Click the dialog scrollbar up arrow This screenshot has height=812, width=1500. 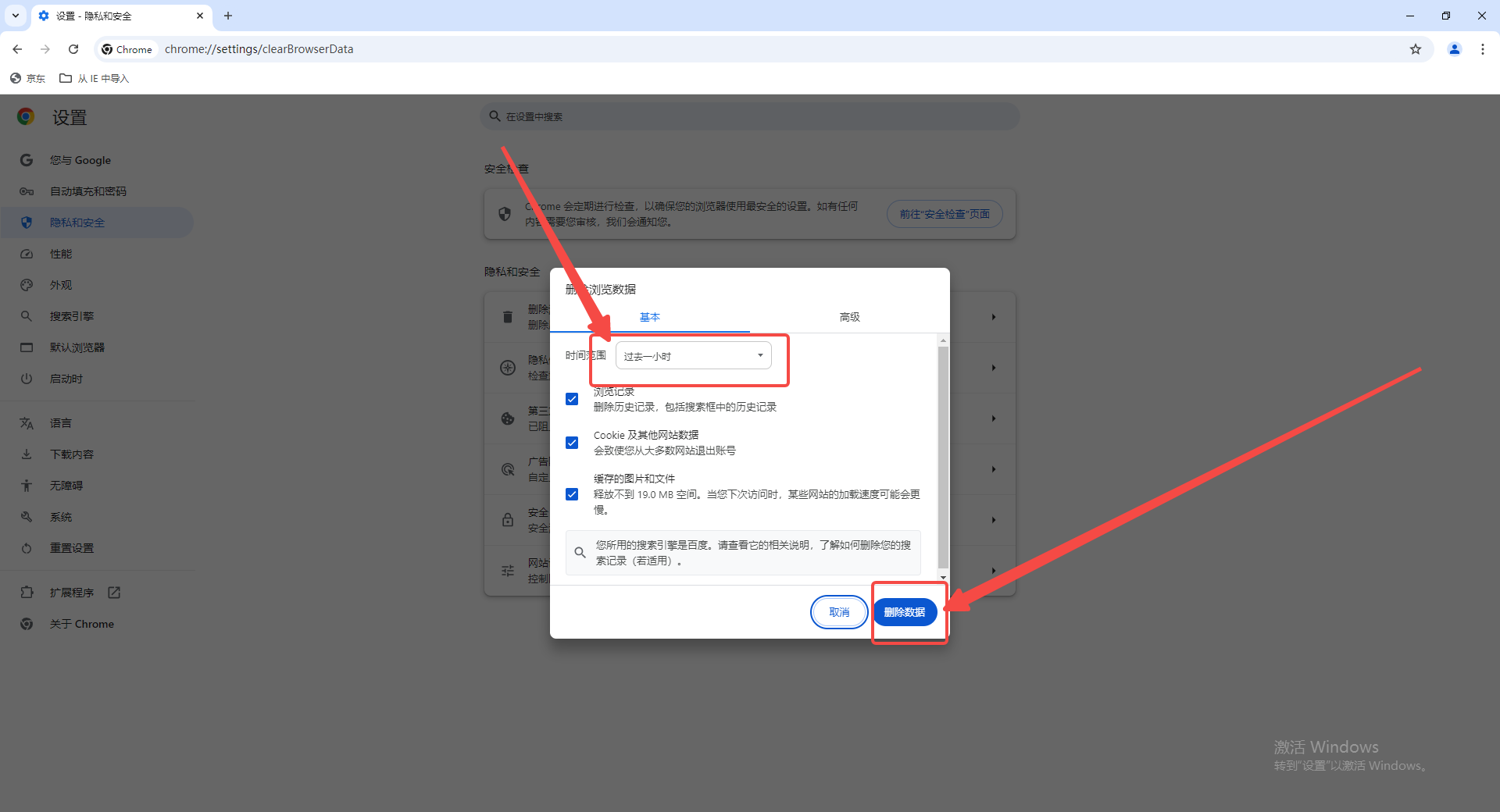point(943,340)
